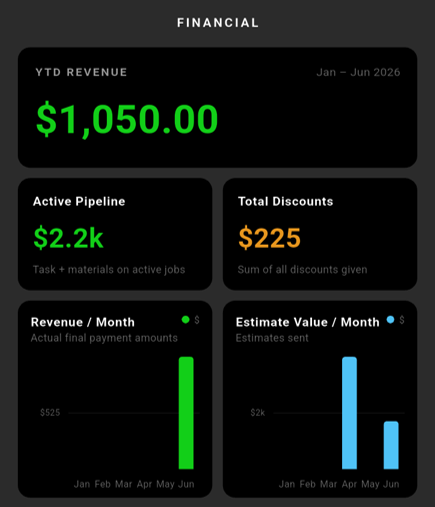Select the Estimates sent subtitle
435x507 pixels.
pyautogui.click(x=272, y=338)
